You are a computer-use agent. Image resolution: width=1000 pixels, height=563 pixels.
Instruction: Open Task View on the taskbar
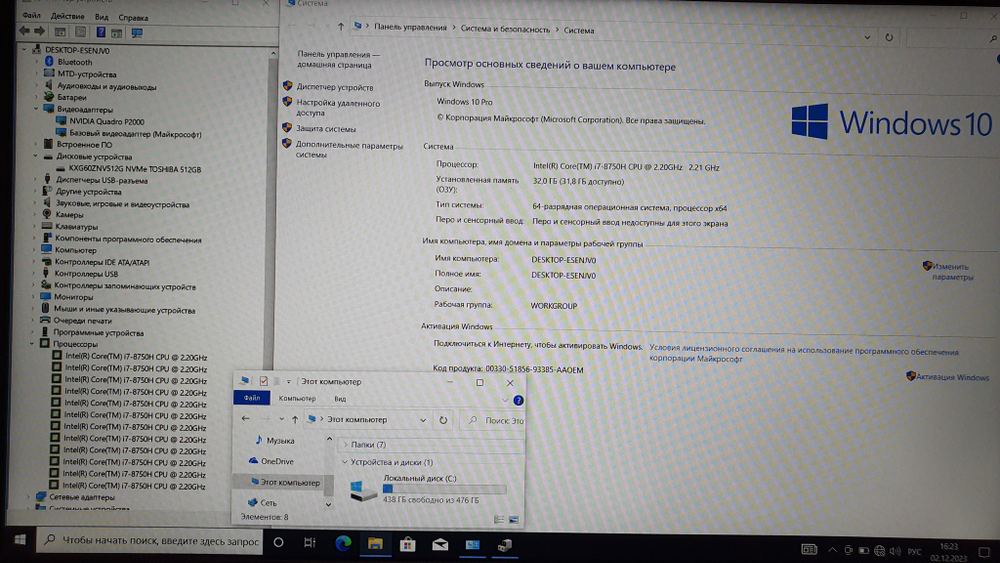pos(310,543)
